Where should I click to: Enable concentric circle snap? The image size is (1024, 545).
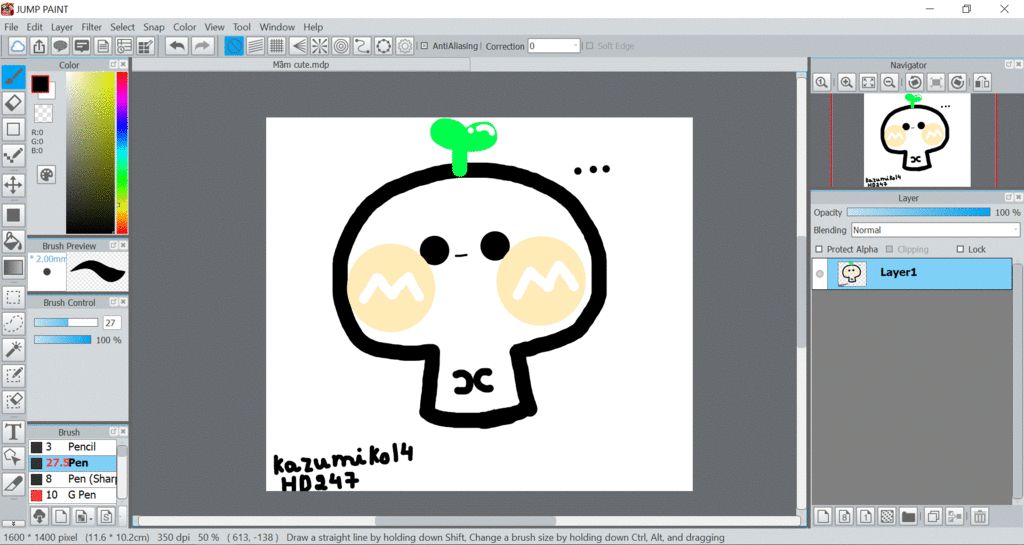(x=341, y=46)
